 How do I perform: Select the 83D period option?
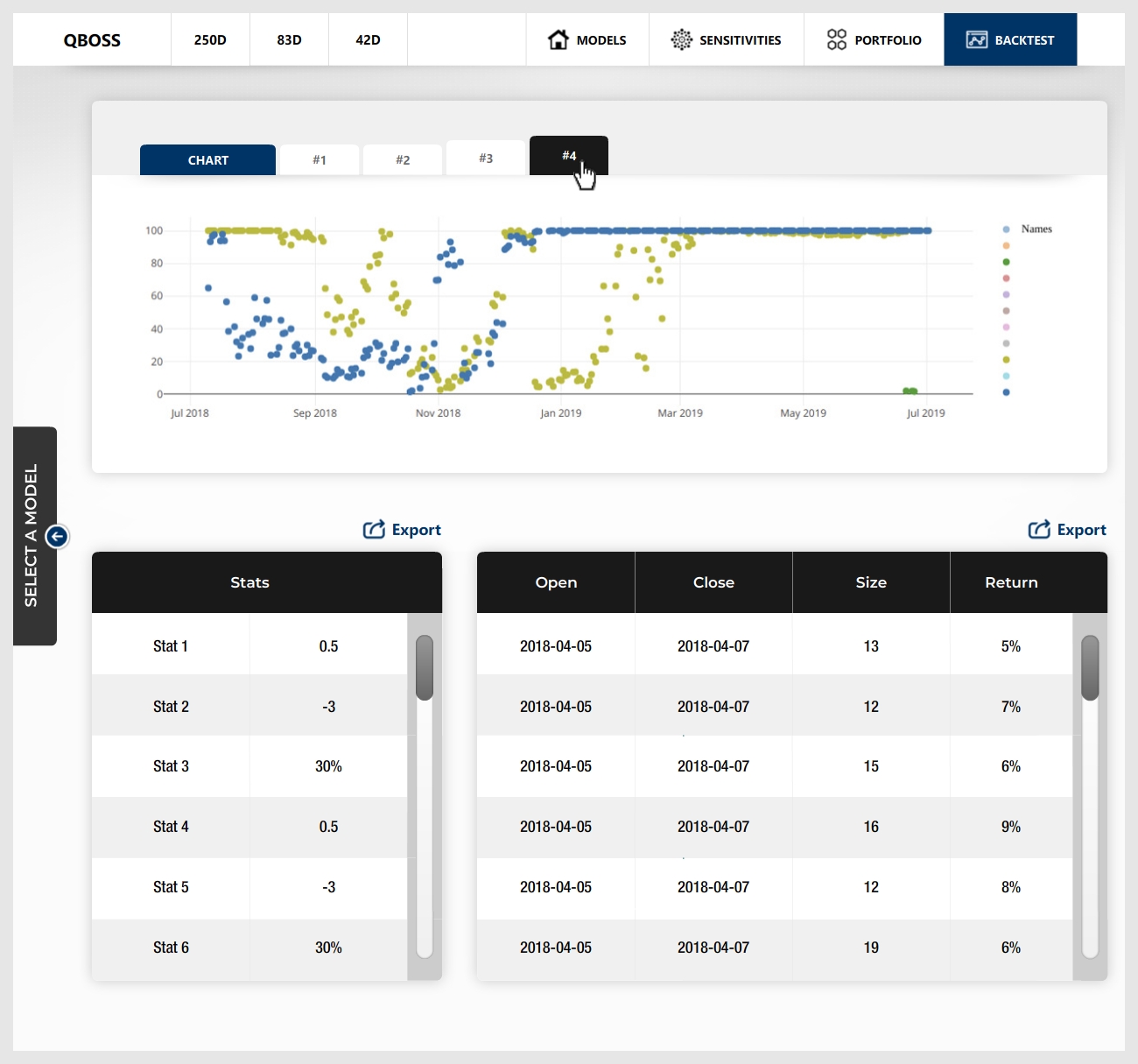click(289, 40)
